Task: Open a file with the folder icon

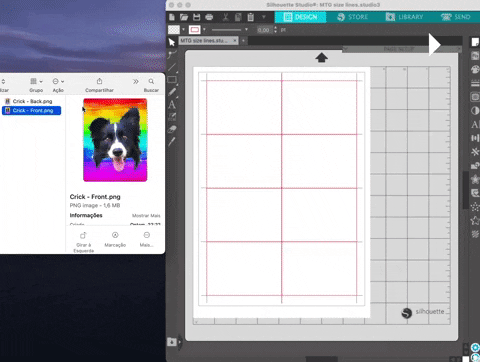Action: (x=184, y=17)
